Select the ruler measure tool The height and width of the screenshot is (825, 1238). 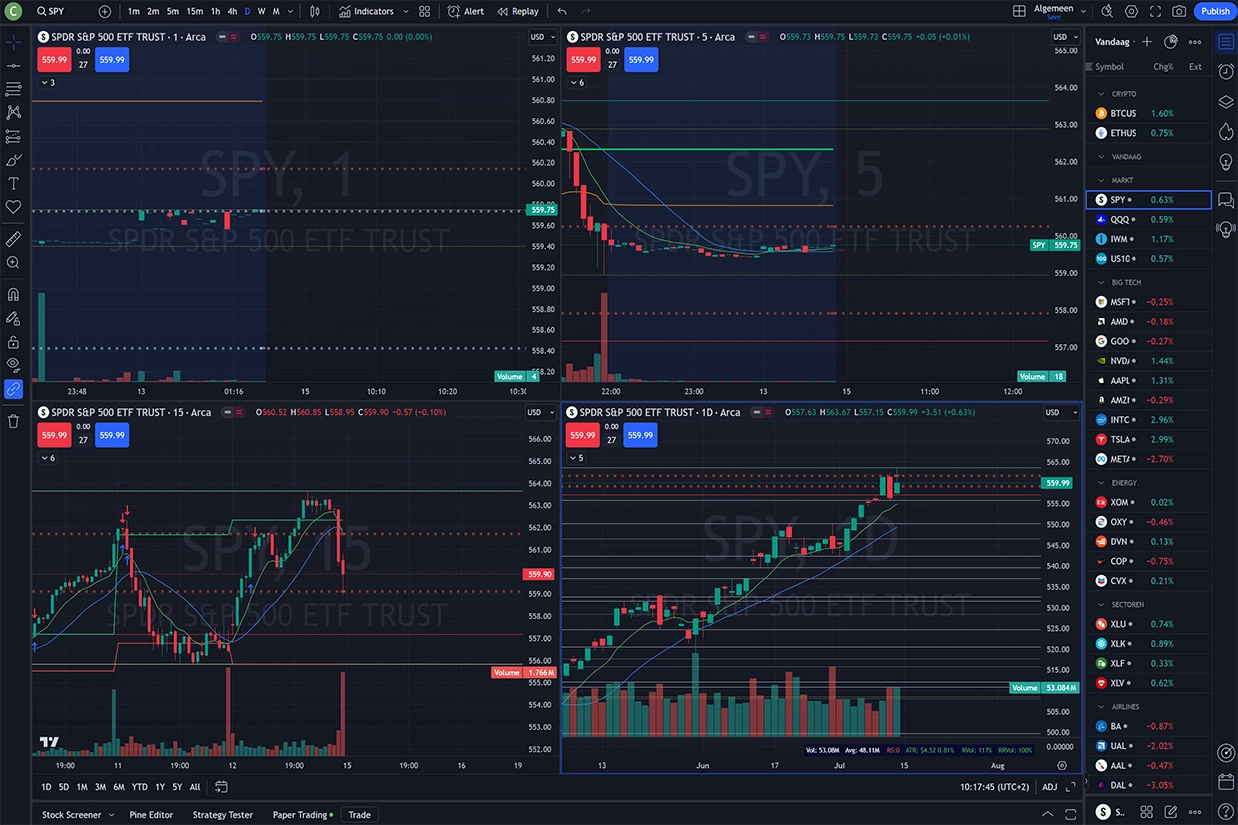coord(13,239)
